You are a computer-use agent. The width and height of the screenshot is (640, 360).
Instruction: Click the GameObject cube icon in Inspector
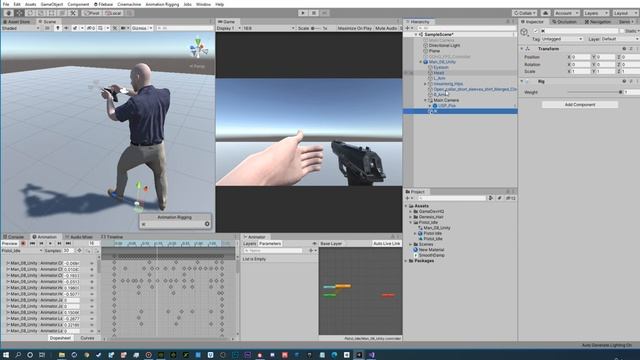(524, 32)
